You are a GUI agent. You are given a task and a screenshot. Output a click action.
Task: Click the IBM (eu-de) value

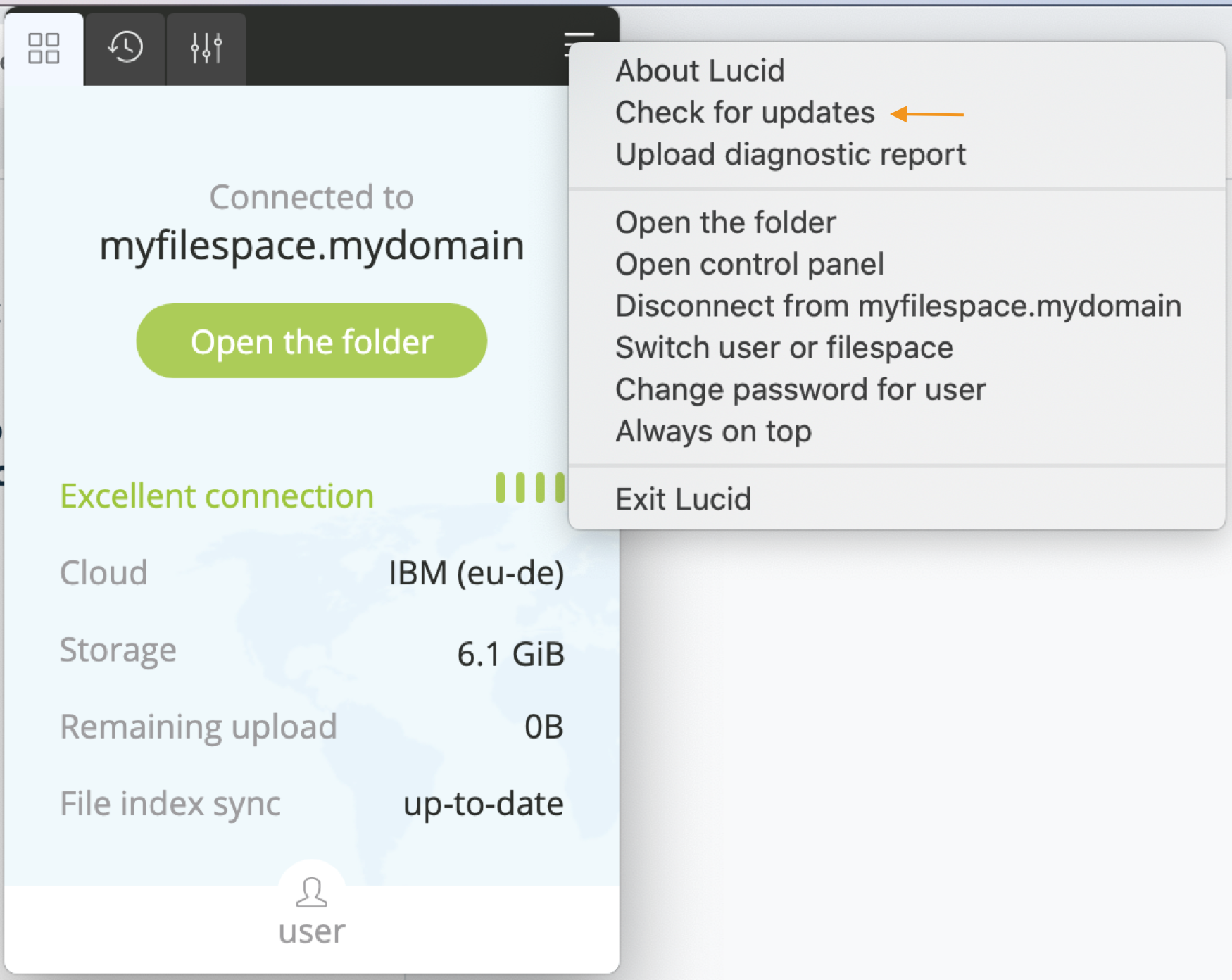(x=477, y=573)
